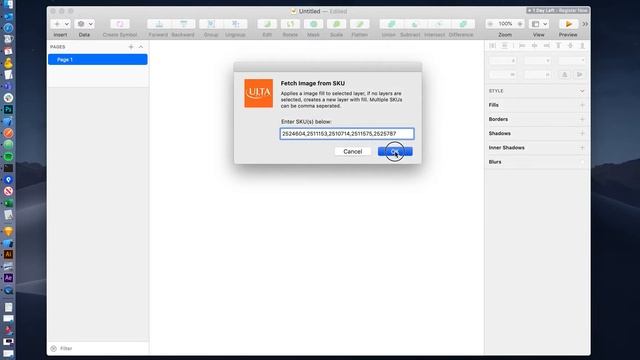Viewport: 640px width, 360px height.
Task: Click the Rotate toolbar icon
Action: [x=290, y=24]
